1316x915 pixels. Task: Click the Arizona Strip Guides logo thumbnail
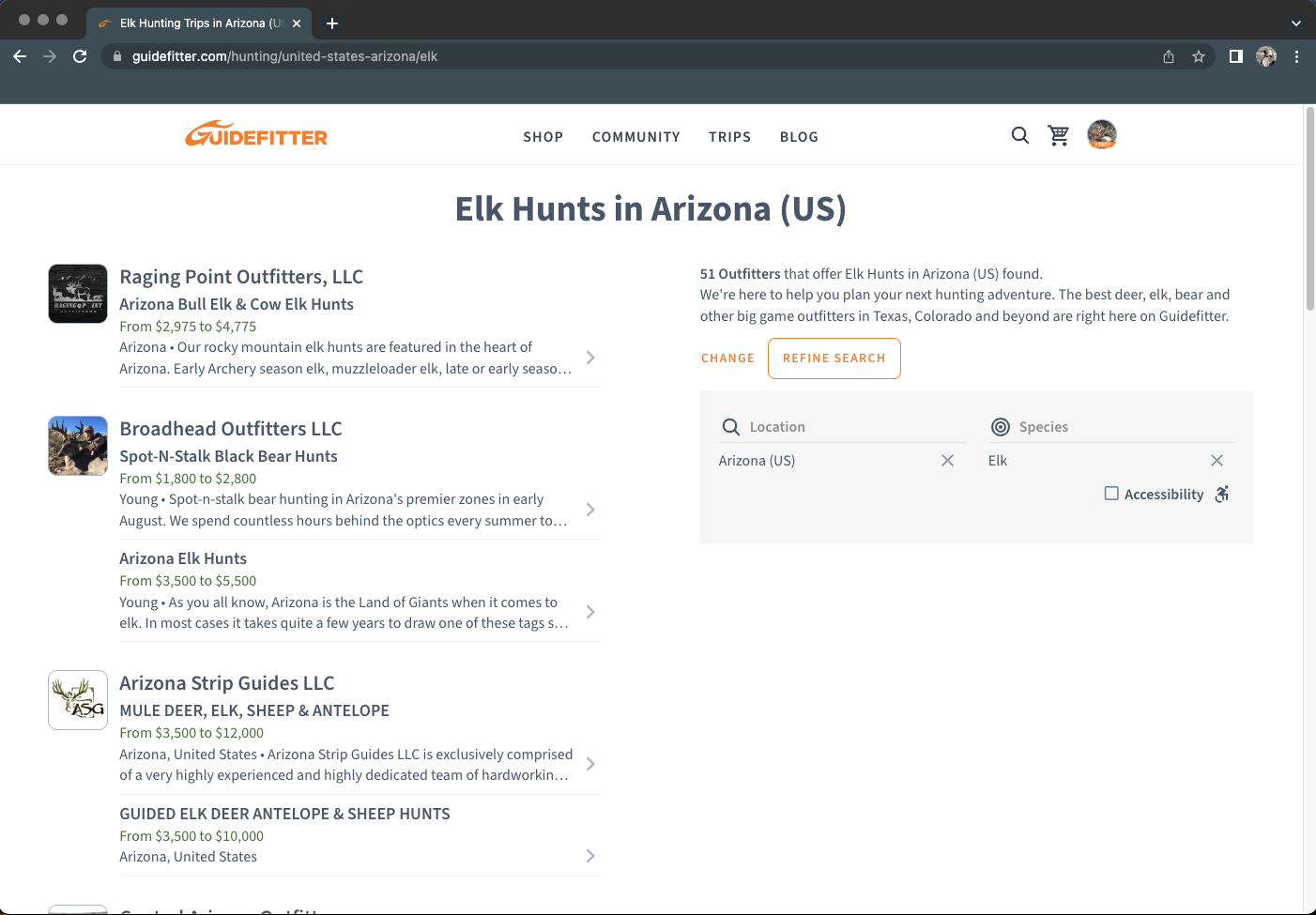point(77,699)
